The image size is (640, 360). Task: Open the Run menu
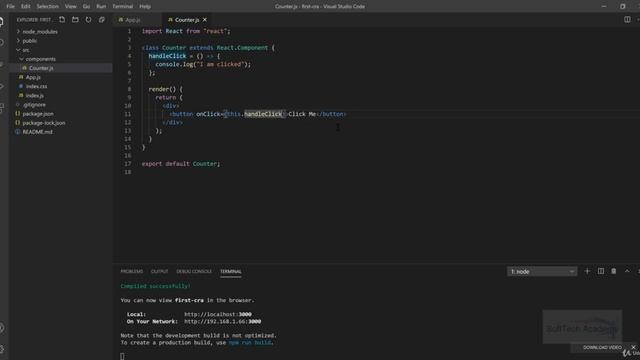coord(101,7)
